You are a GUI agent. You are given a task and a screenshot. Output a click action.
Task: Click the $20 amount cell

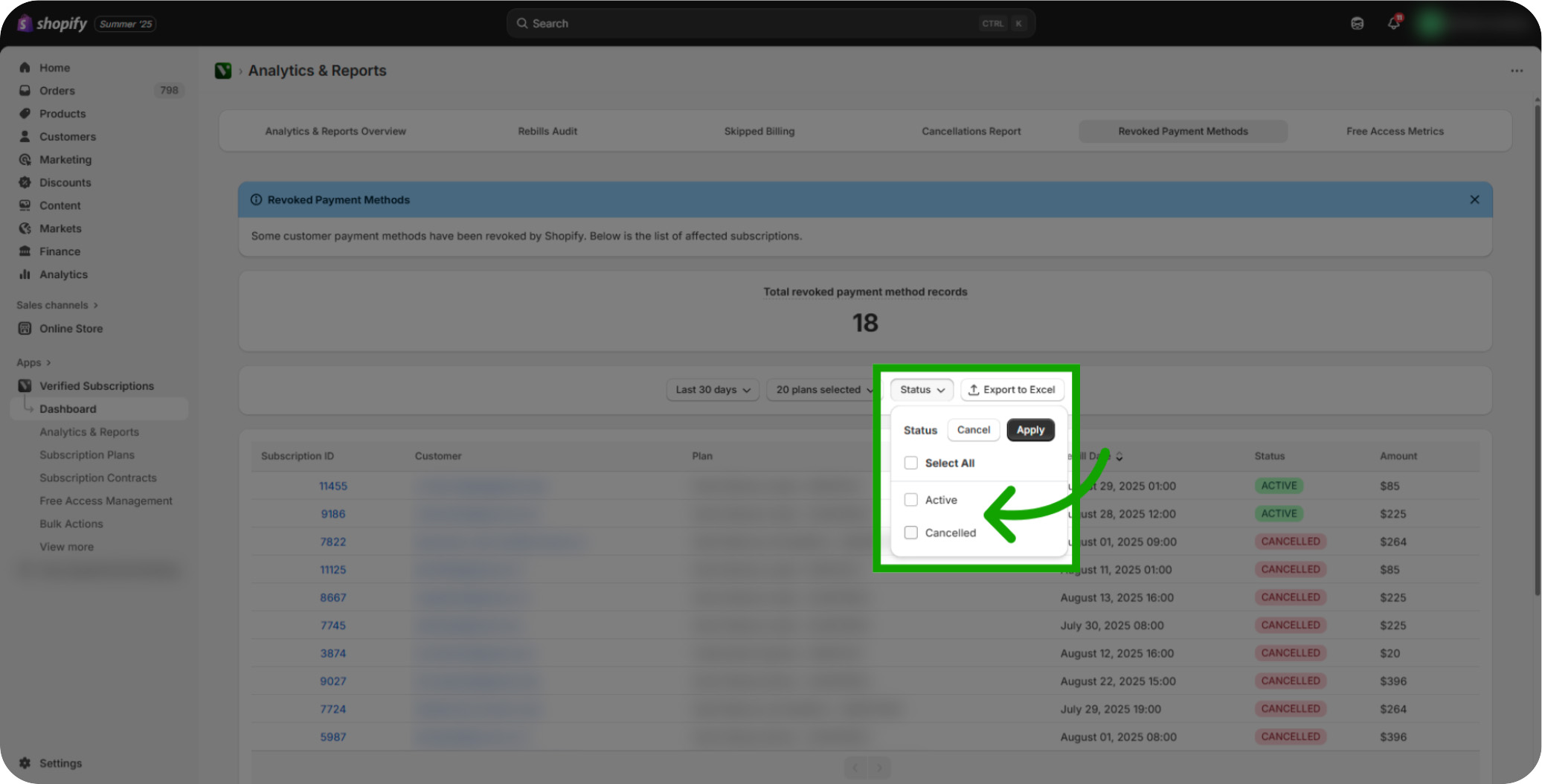(1390, 653)
